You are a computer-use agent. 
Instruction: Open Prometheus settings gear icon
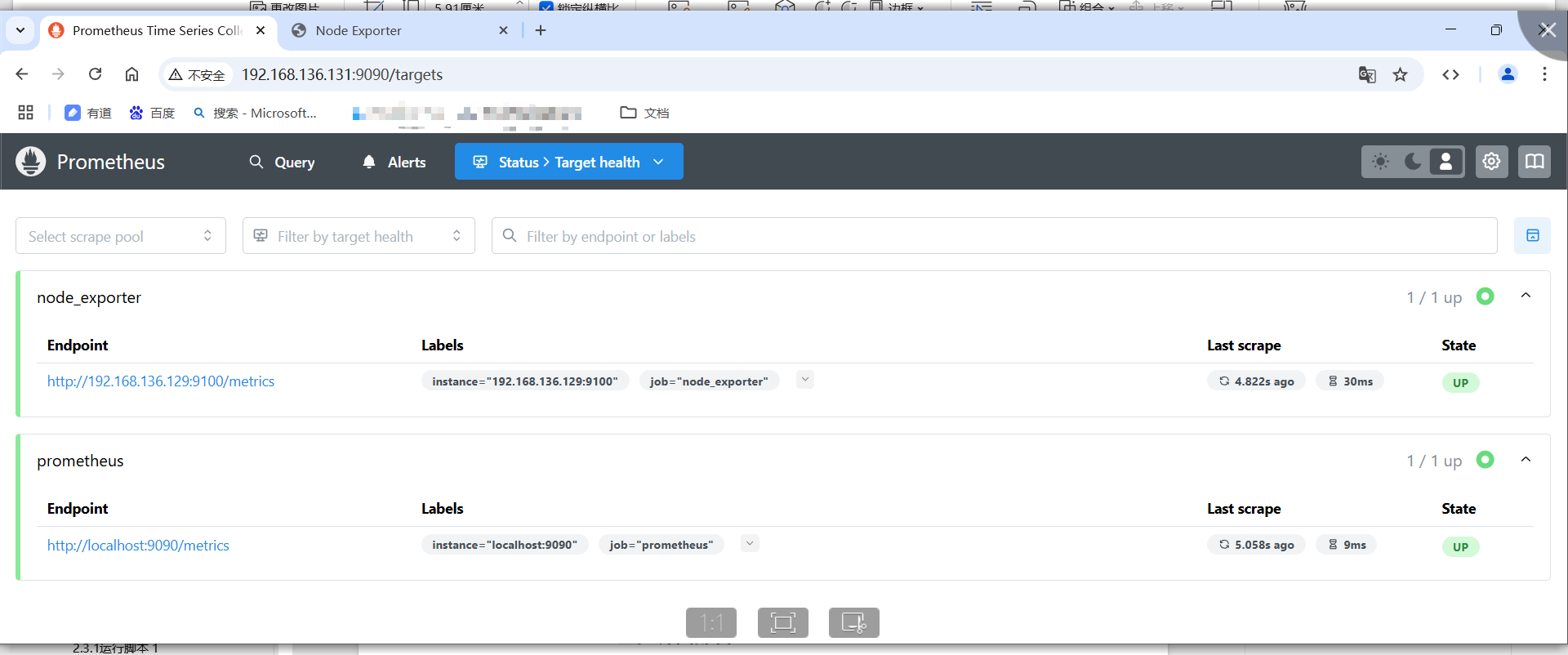[1491, 162]
